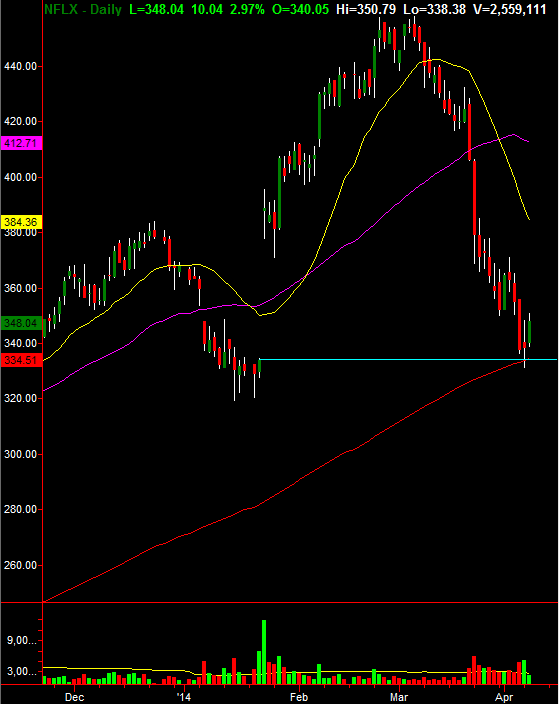Select the Apr date axis label

tap(504, 697)
